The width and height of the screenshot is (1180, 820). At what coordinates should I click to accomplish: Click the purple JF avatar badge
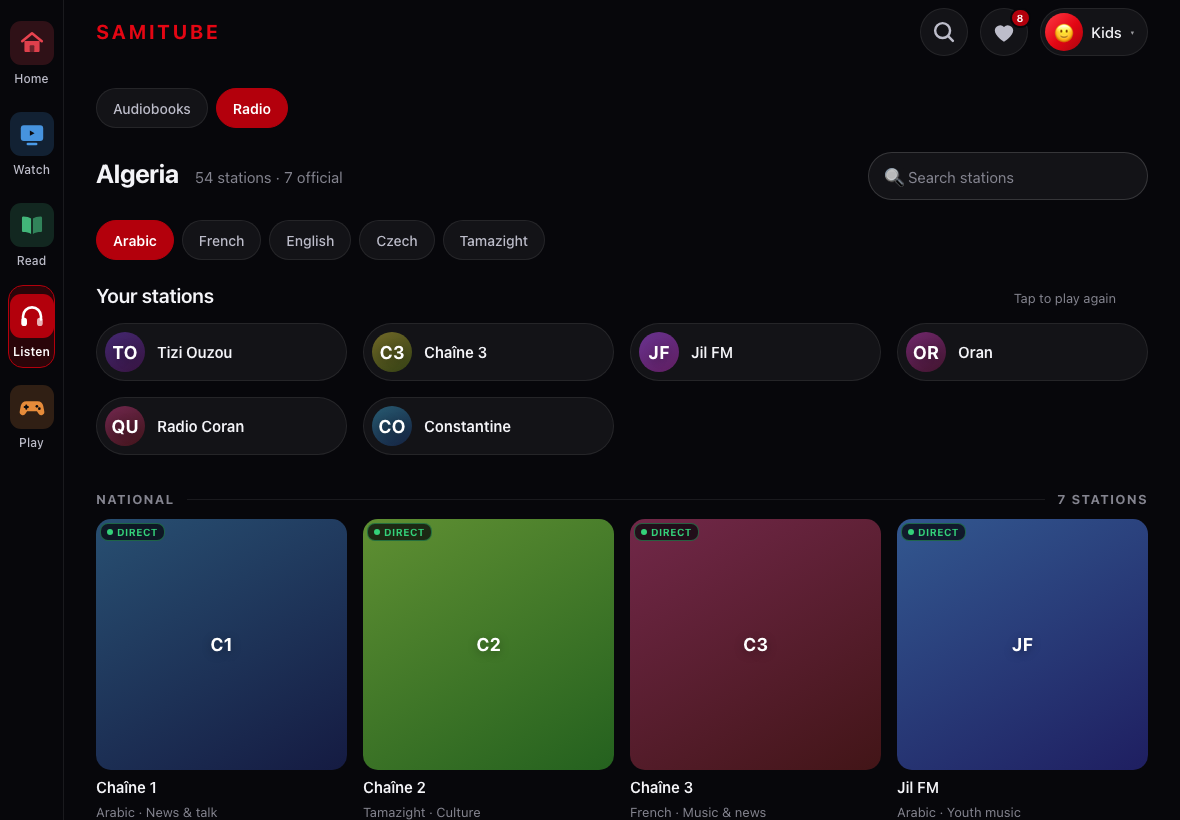coord(659,352)
